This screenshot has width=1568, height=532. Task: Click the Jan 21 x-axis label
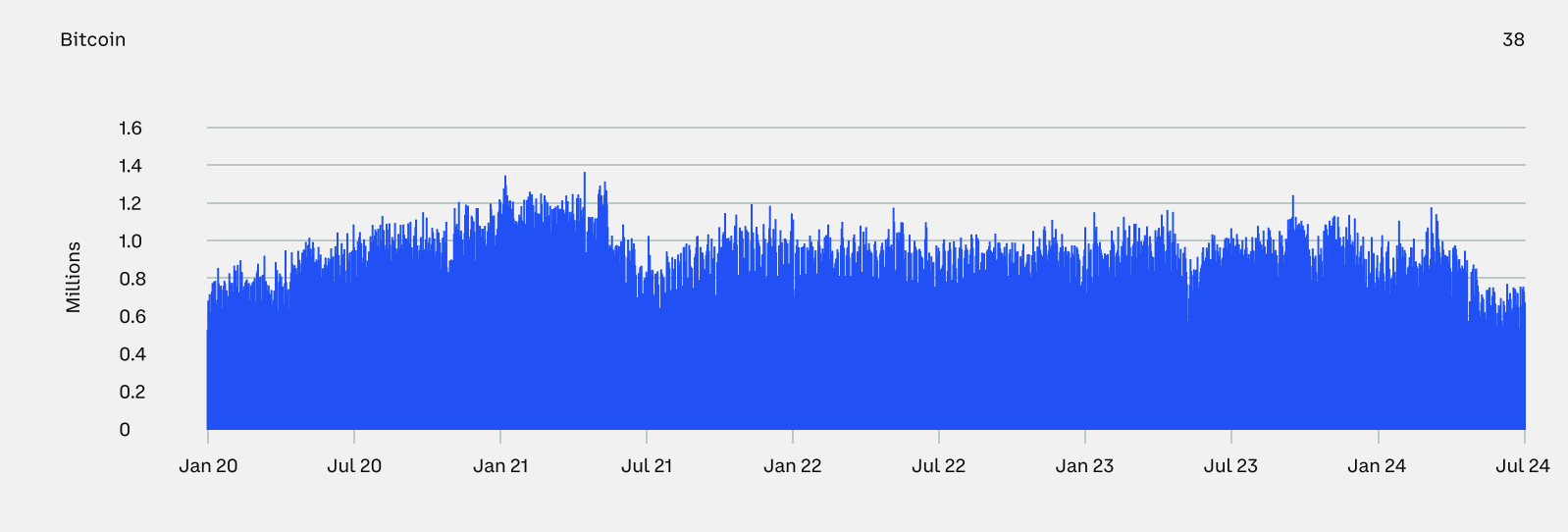(500, 466)
